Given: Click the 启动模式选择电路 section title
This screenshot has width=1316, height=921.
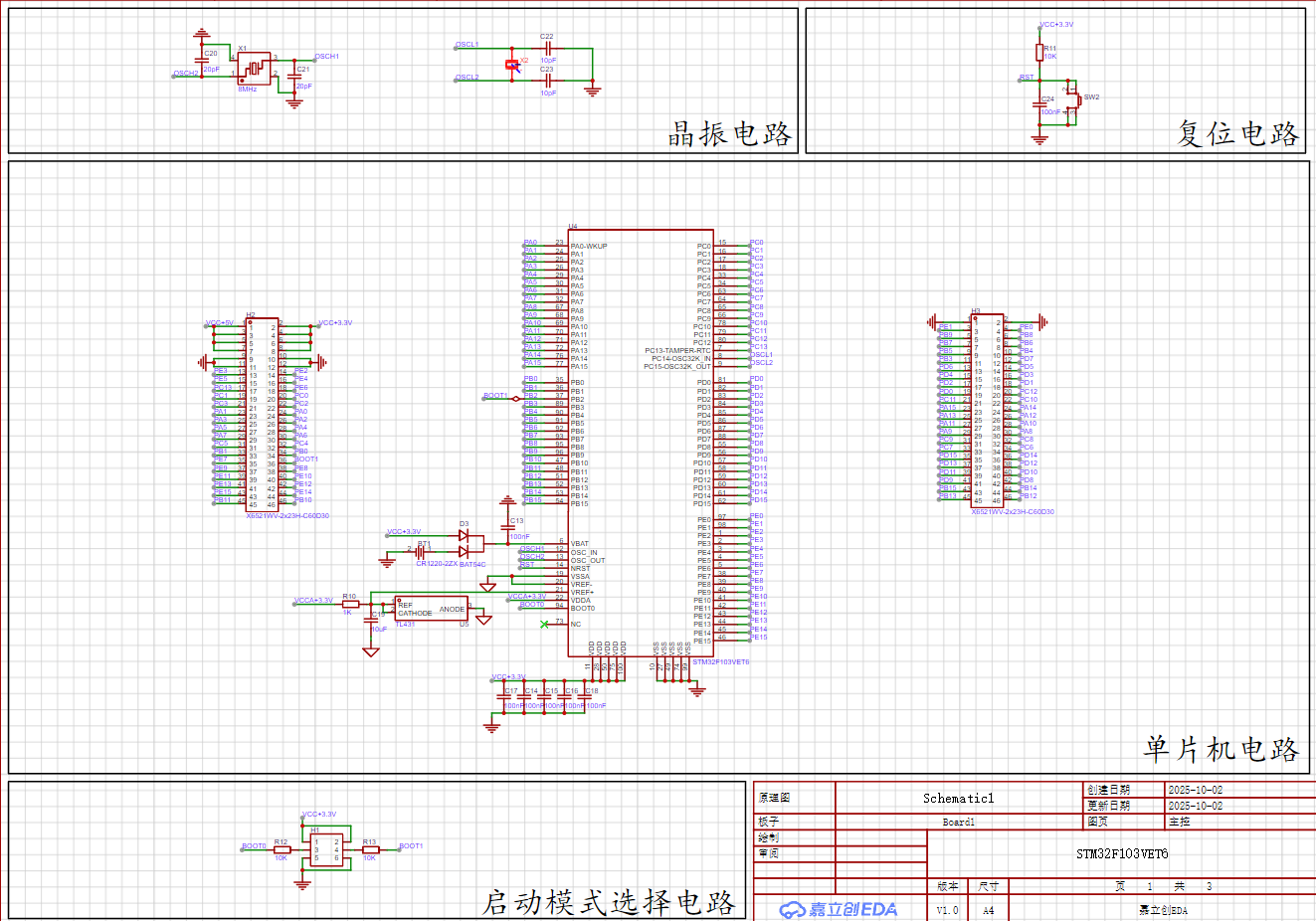Looking at the screenshot, I should [609, 902].
